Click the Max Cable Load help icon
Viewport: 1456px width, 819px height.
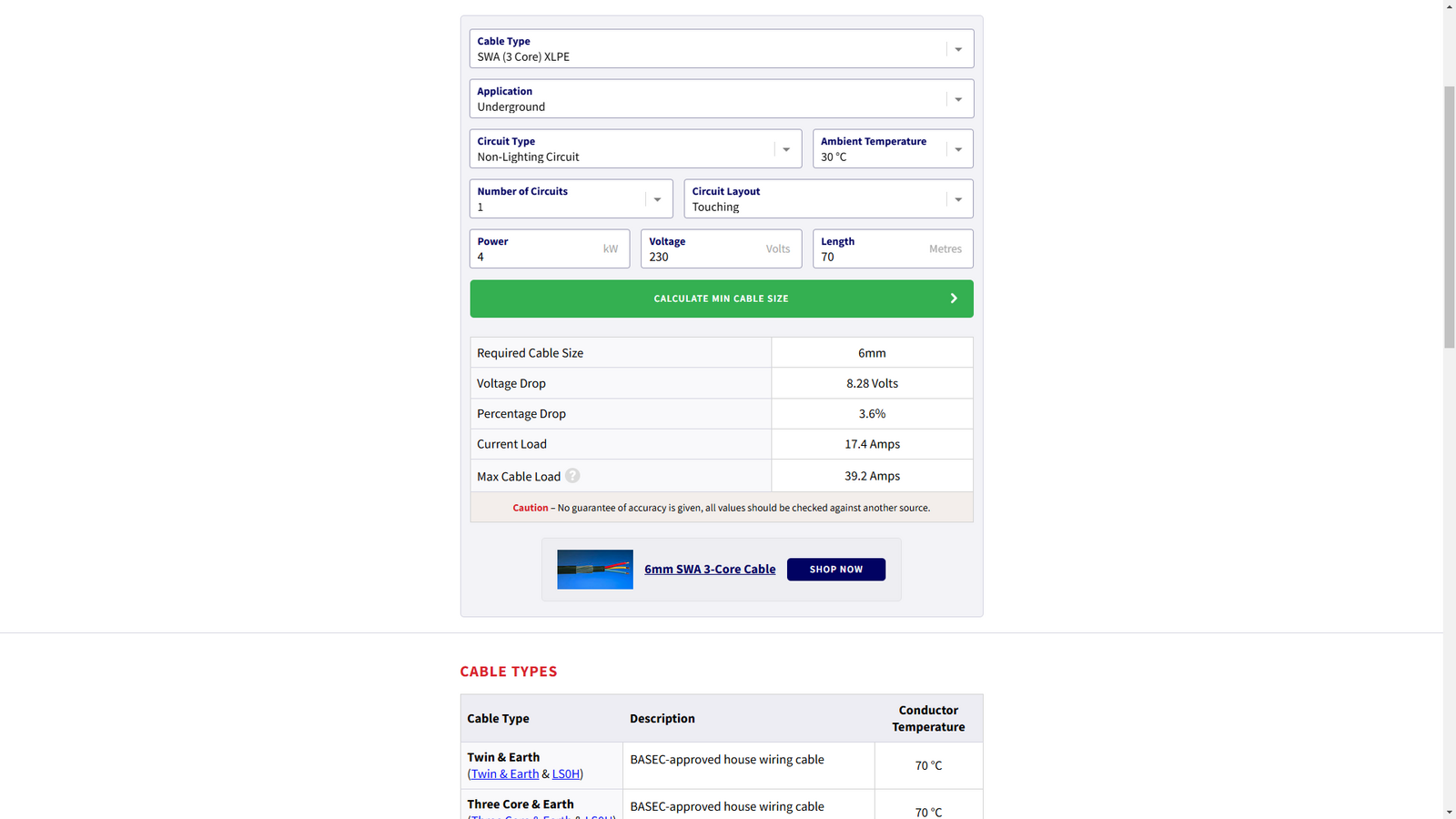coord(572,476)
